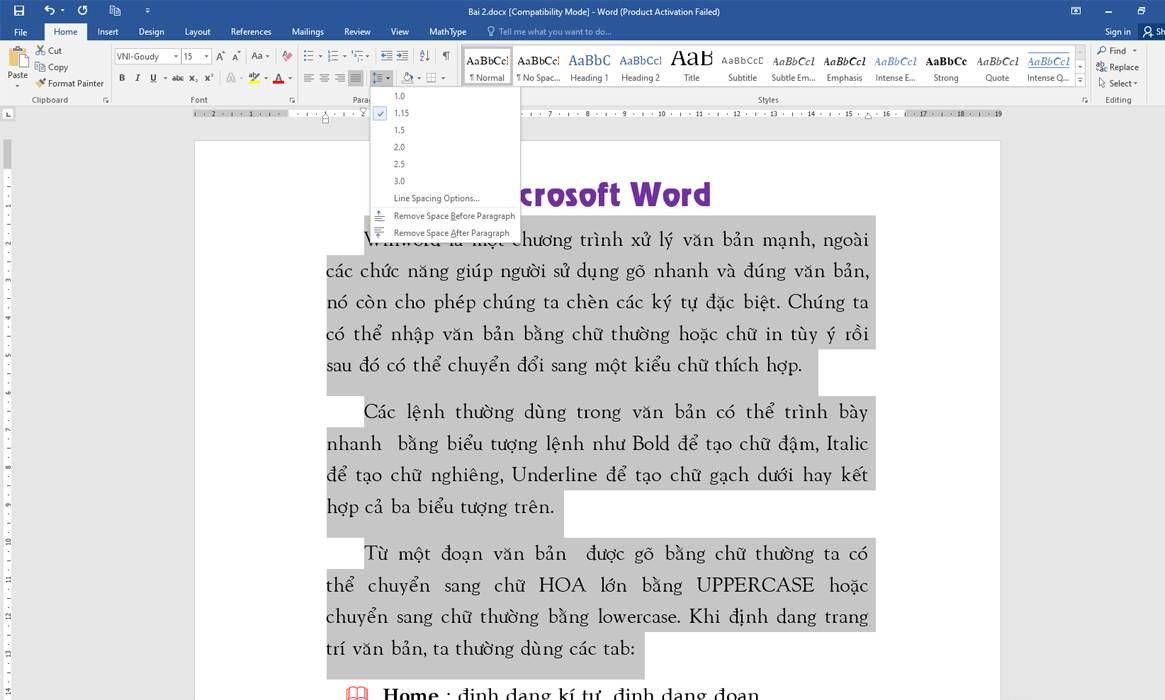Viewport: 1165px width, 700px height.
Task: Apply the Heading 1 style
Action: click(589, 66)
